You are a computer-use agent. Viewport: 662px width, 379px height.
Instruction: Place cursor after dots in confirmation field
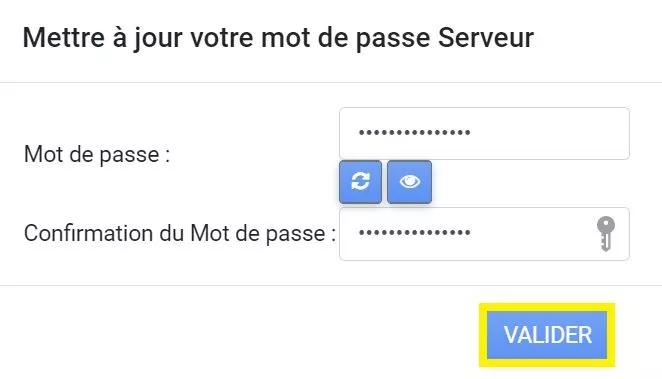tap(532, 234)
